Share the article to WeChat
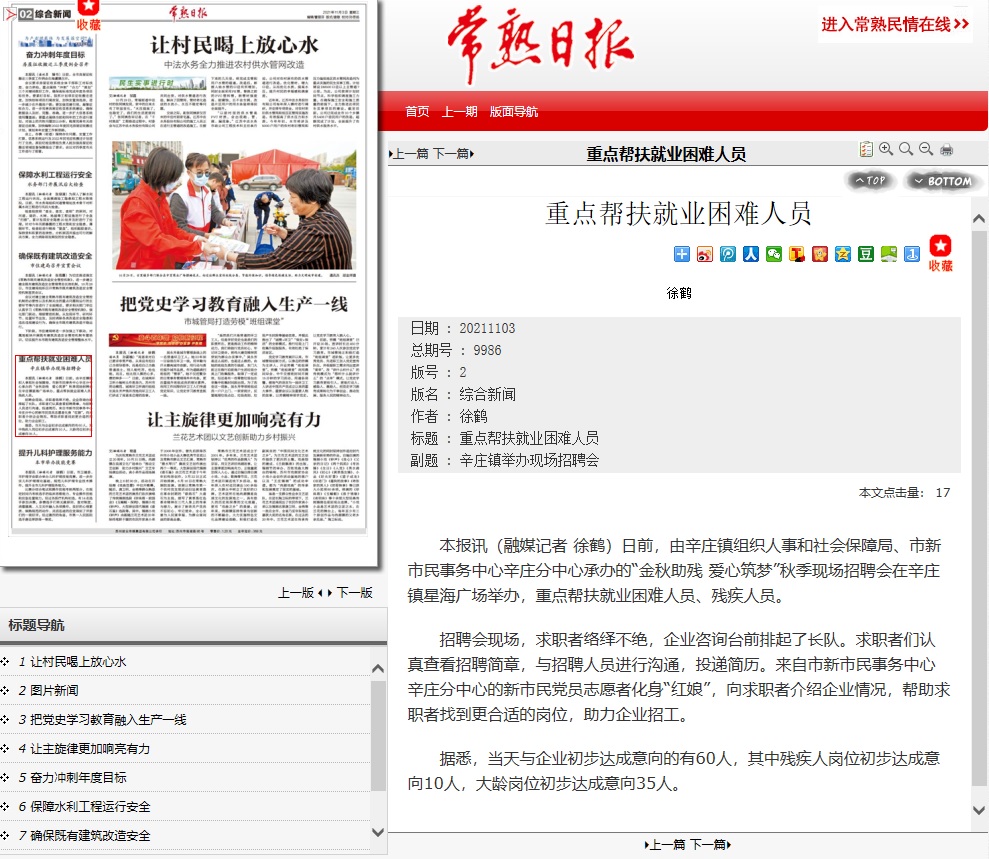This screenshot has width=989, height=859. coord(774,254)
